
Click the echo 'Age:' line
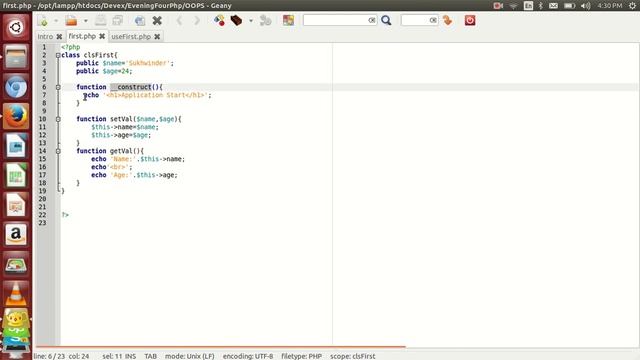134,175
